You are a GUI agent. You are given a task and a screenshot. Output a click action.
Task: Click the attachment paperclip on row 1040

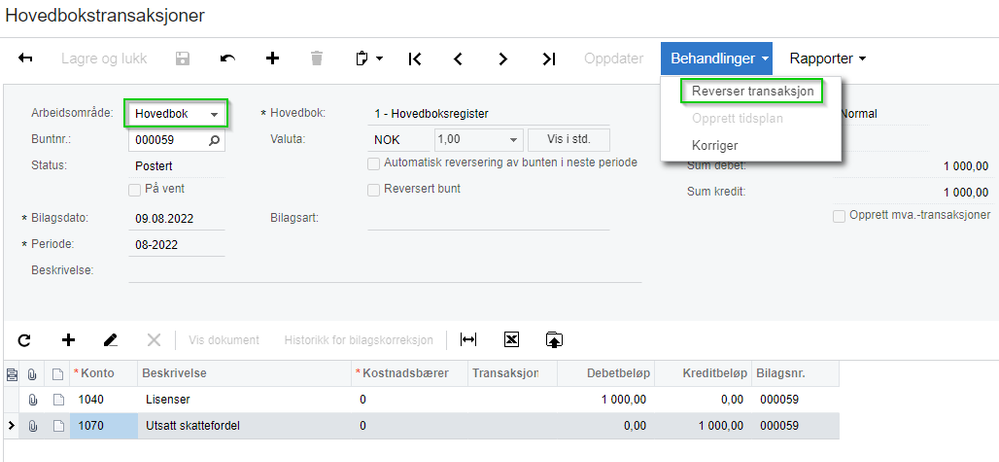pyautogui.click(x=32, y=400)
